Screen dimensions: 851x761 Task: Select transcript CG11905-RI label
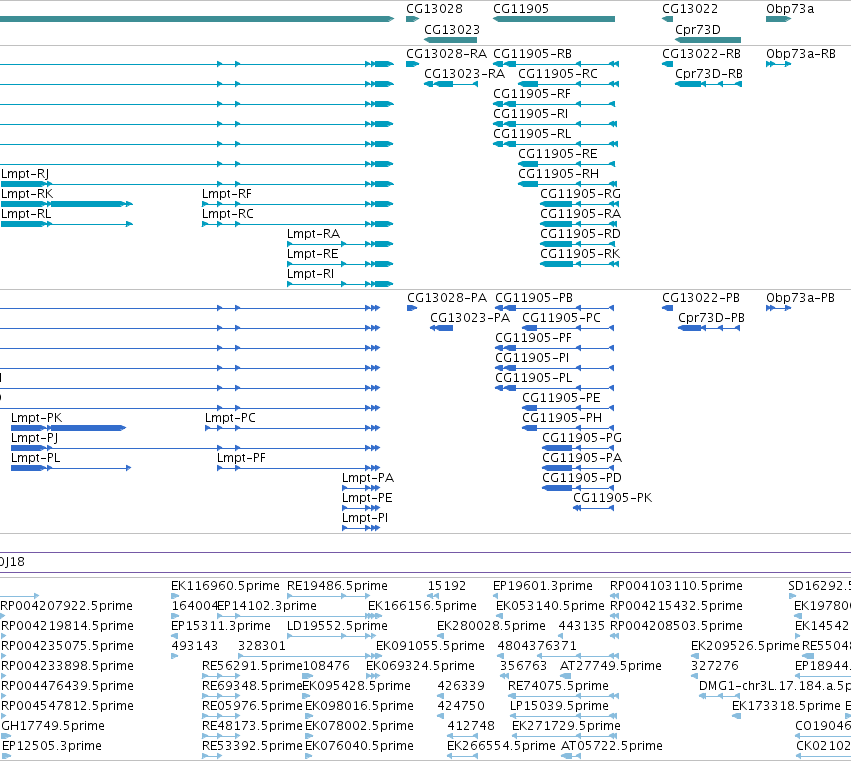pyautogui.click(x=530, y=114)
